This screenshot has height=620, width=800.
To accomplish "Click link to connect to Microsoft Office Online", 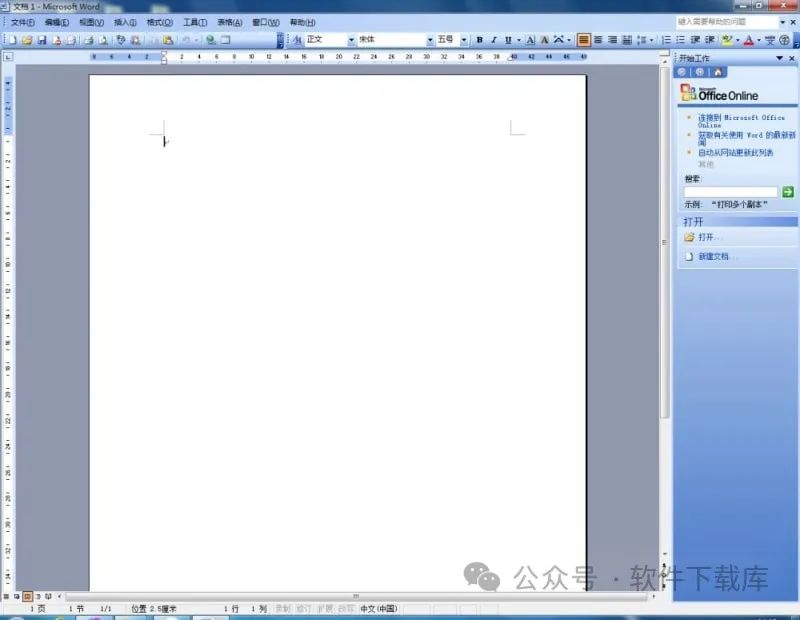I will point(741,121).
